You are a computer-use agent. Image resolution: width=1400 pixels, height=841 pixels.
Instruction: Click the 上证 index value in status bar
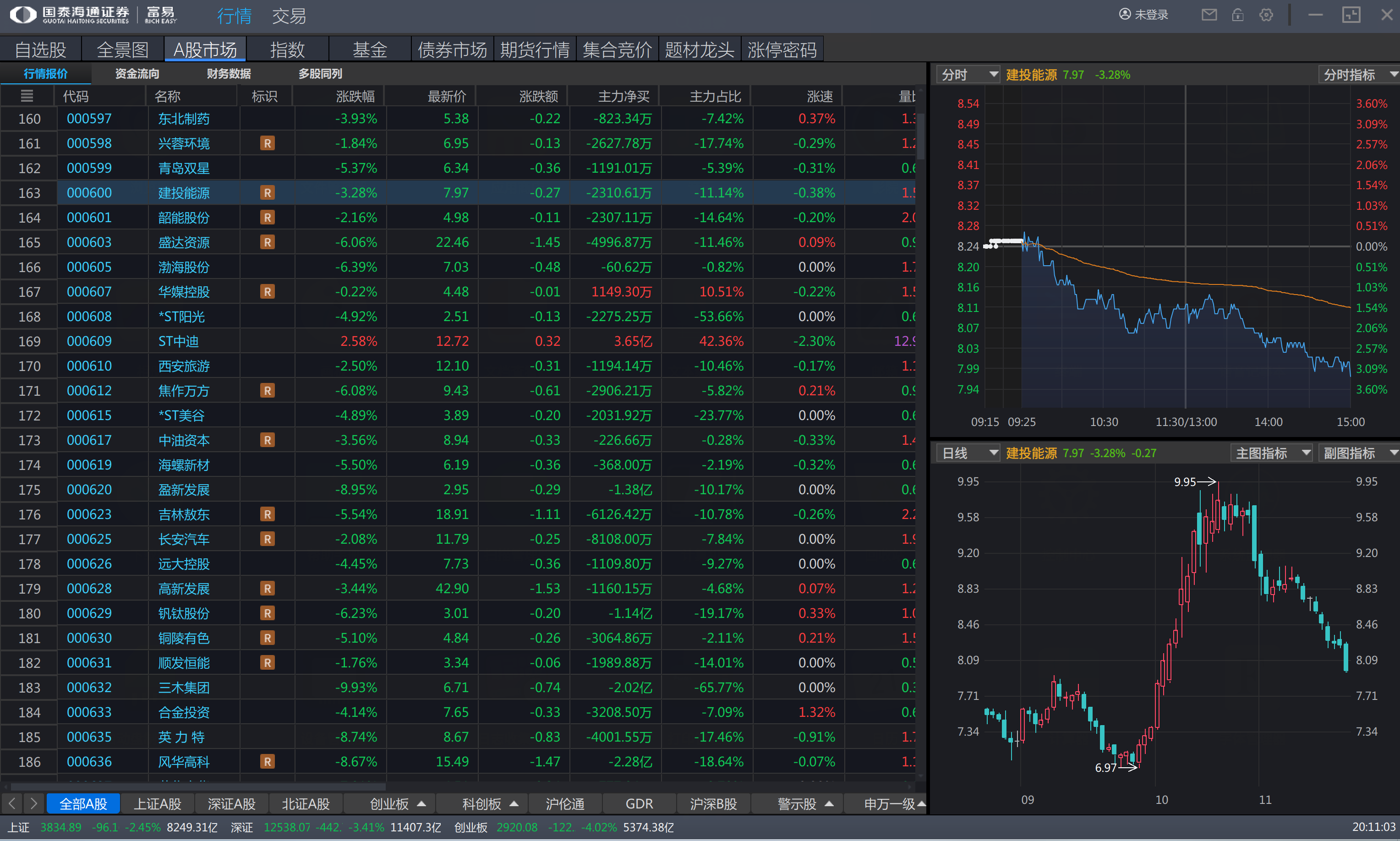click(60, 827)
